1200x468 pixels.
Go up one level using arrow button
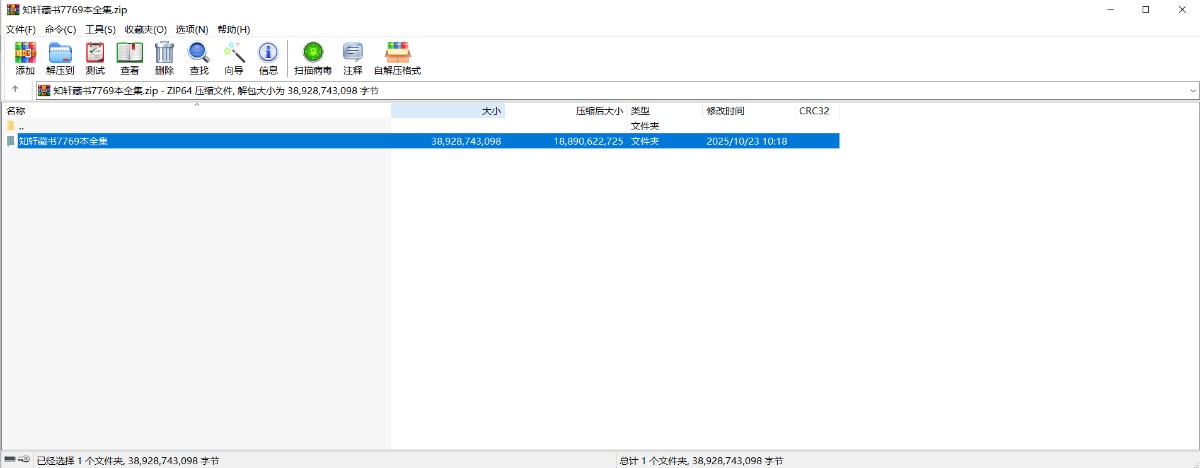coord(15,90)
